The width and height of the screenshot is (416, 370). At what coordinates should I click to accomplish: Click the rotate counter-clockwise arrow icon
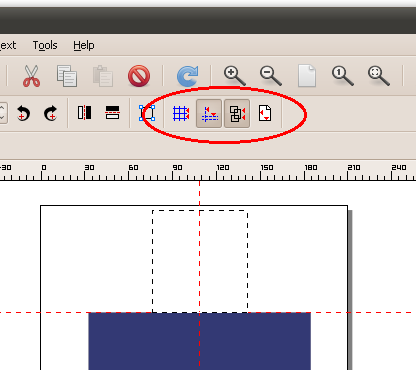click(23, 113)
